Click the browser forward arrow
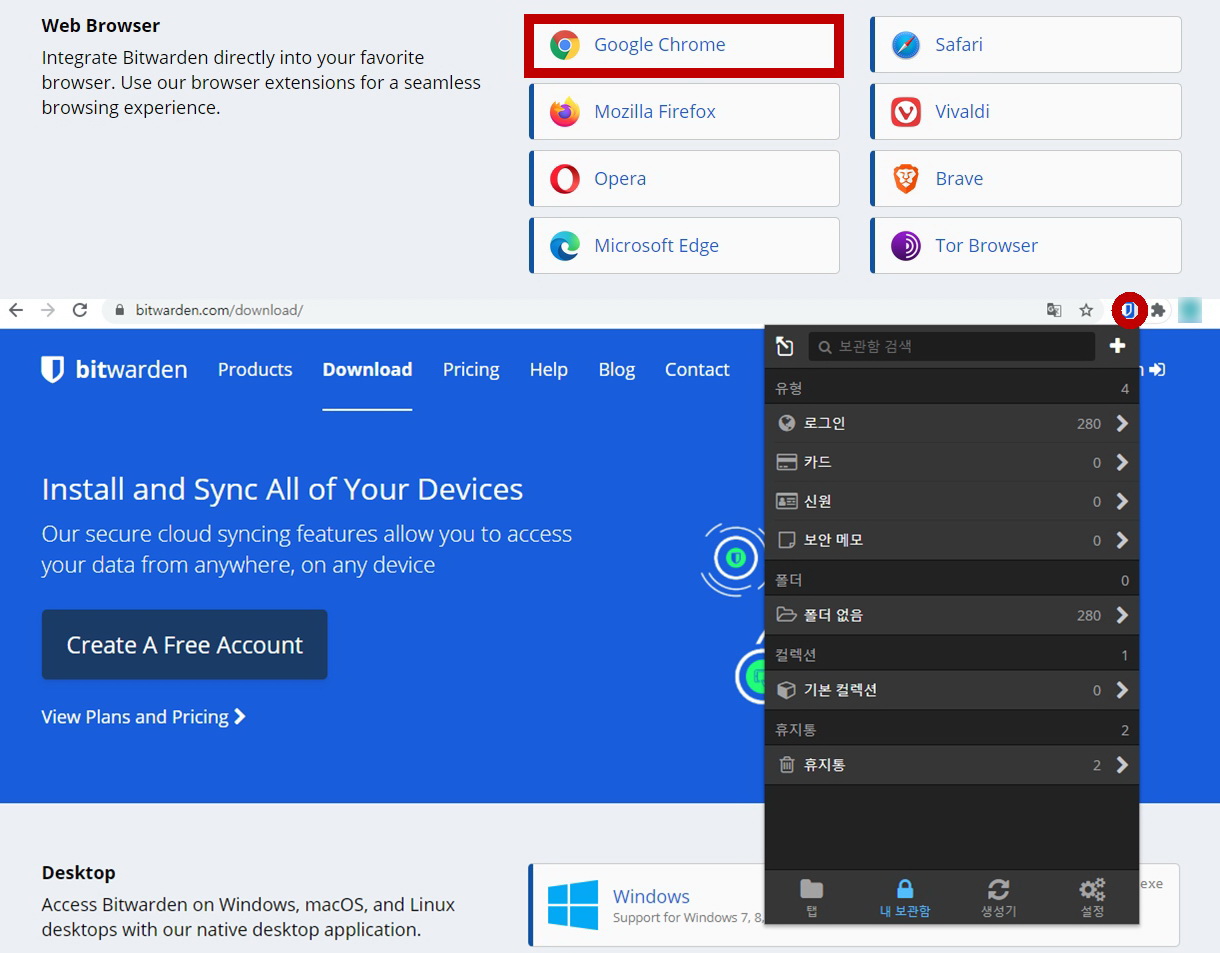The width and height of the screenshot is (1220, 953). click(x=48, y=310)
